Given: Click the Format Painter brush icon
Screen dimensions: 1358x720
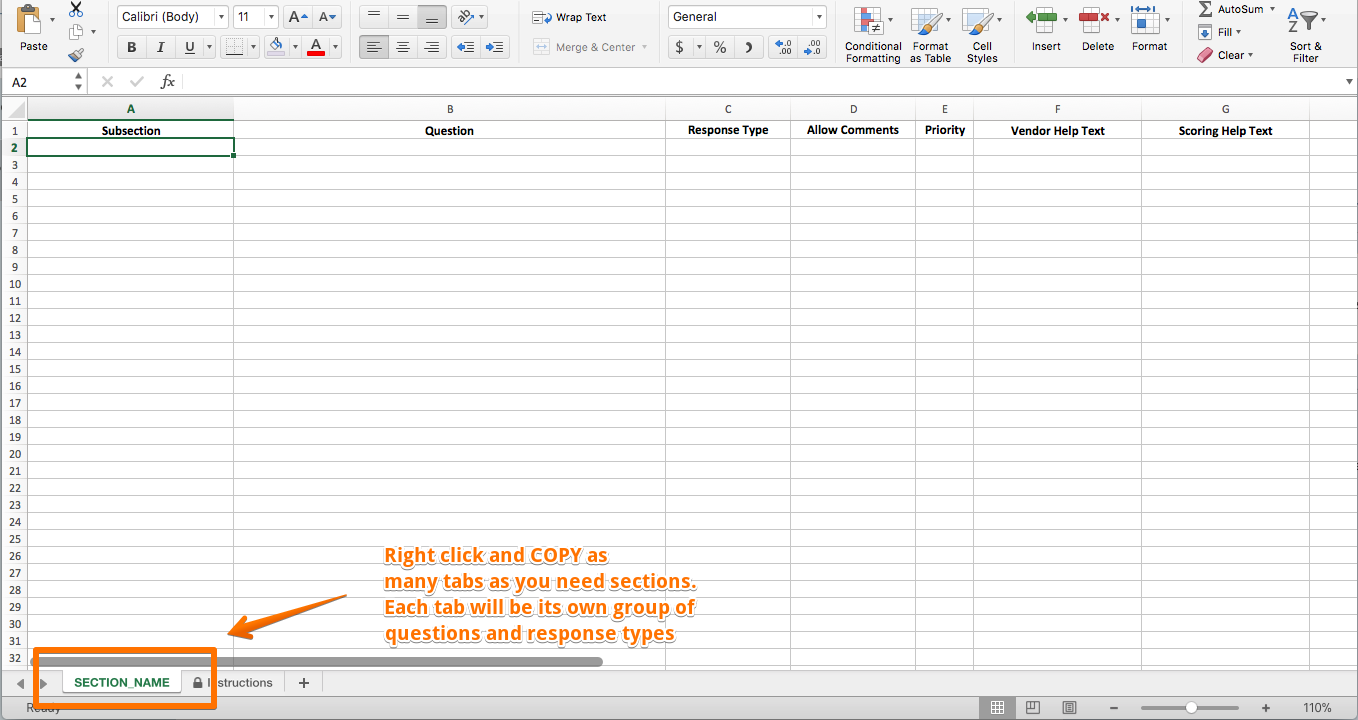Looking at the screenshot, I should (x=76, y=56).
